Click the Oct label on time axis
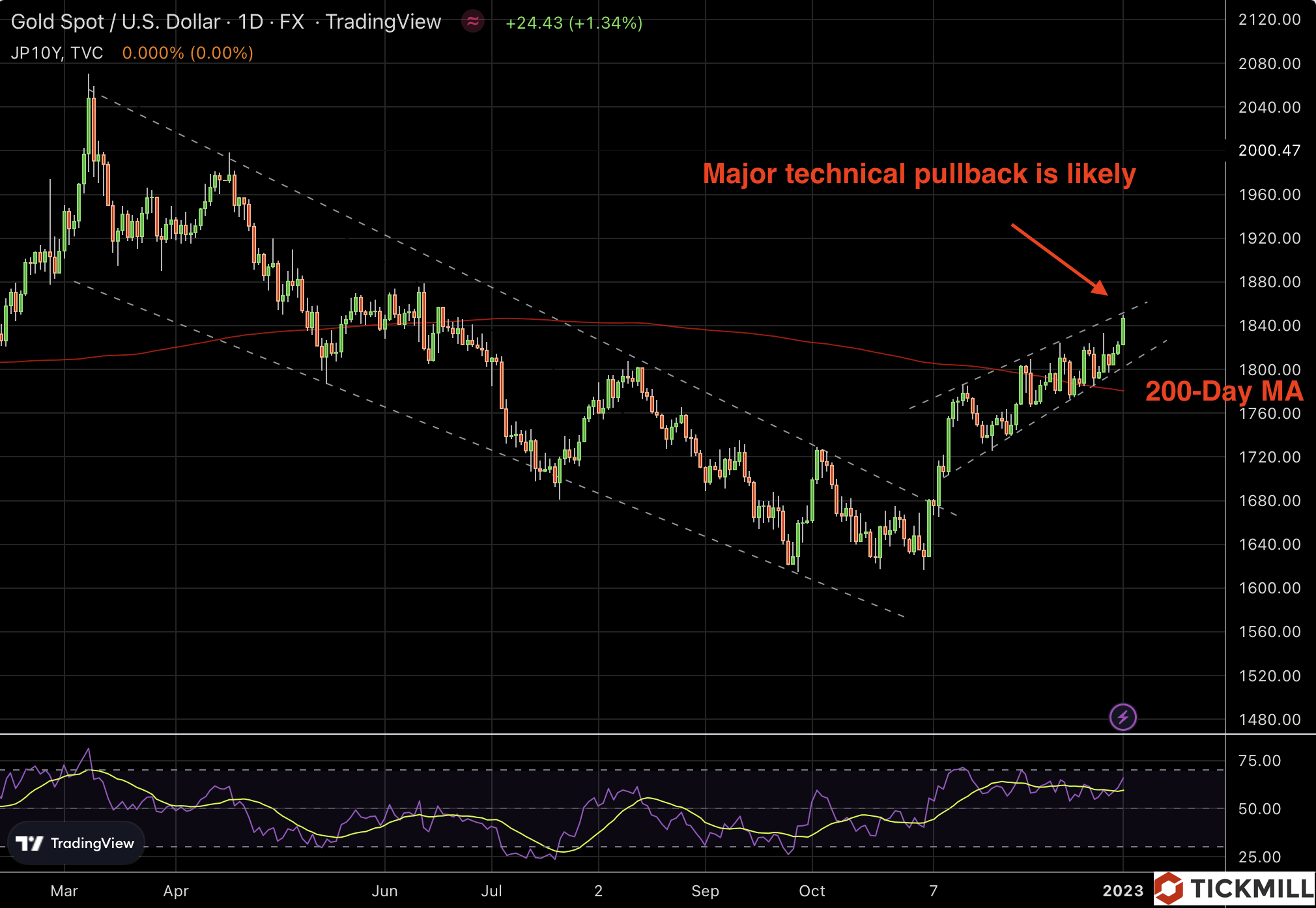The width and height of the screenshot is (1316, 908). (812, 890)
